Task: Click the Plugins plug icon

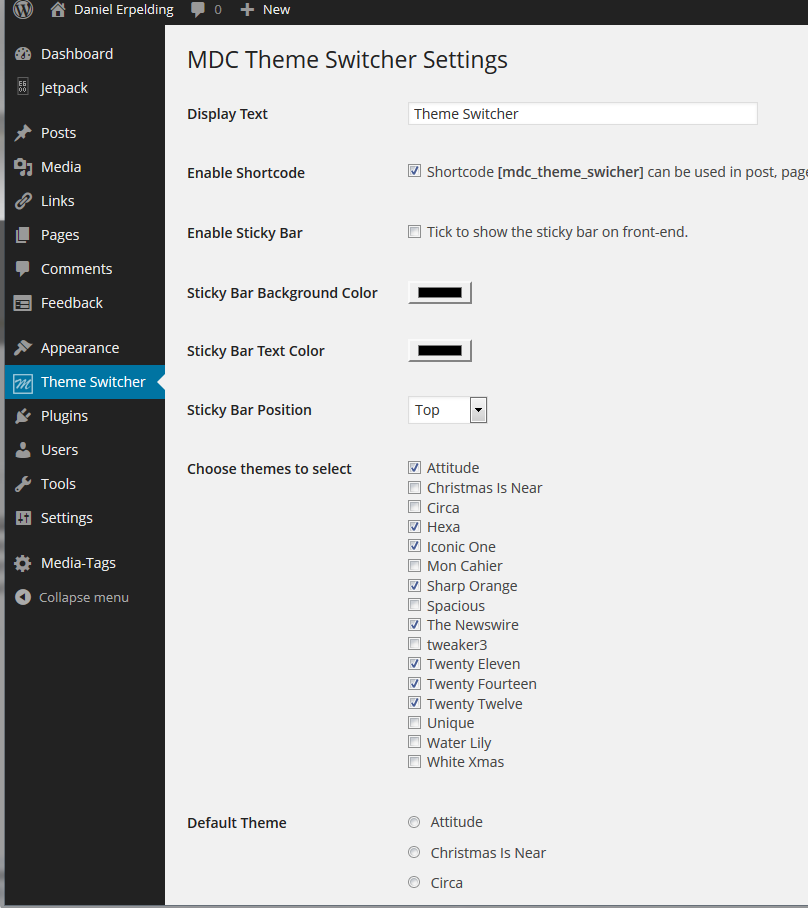Action: click(x=23, y=416)
